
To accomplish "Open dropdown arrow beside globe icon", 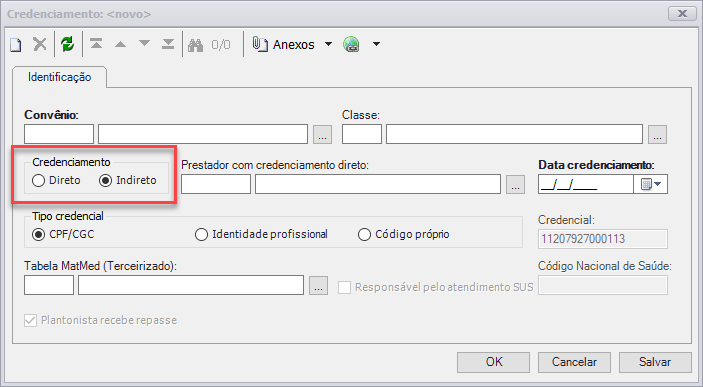I will point(377,44).
